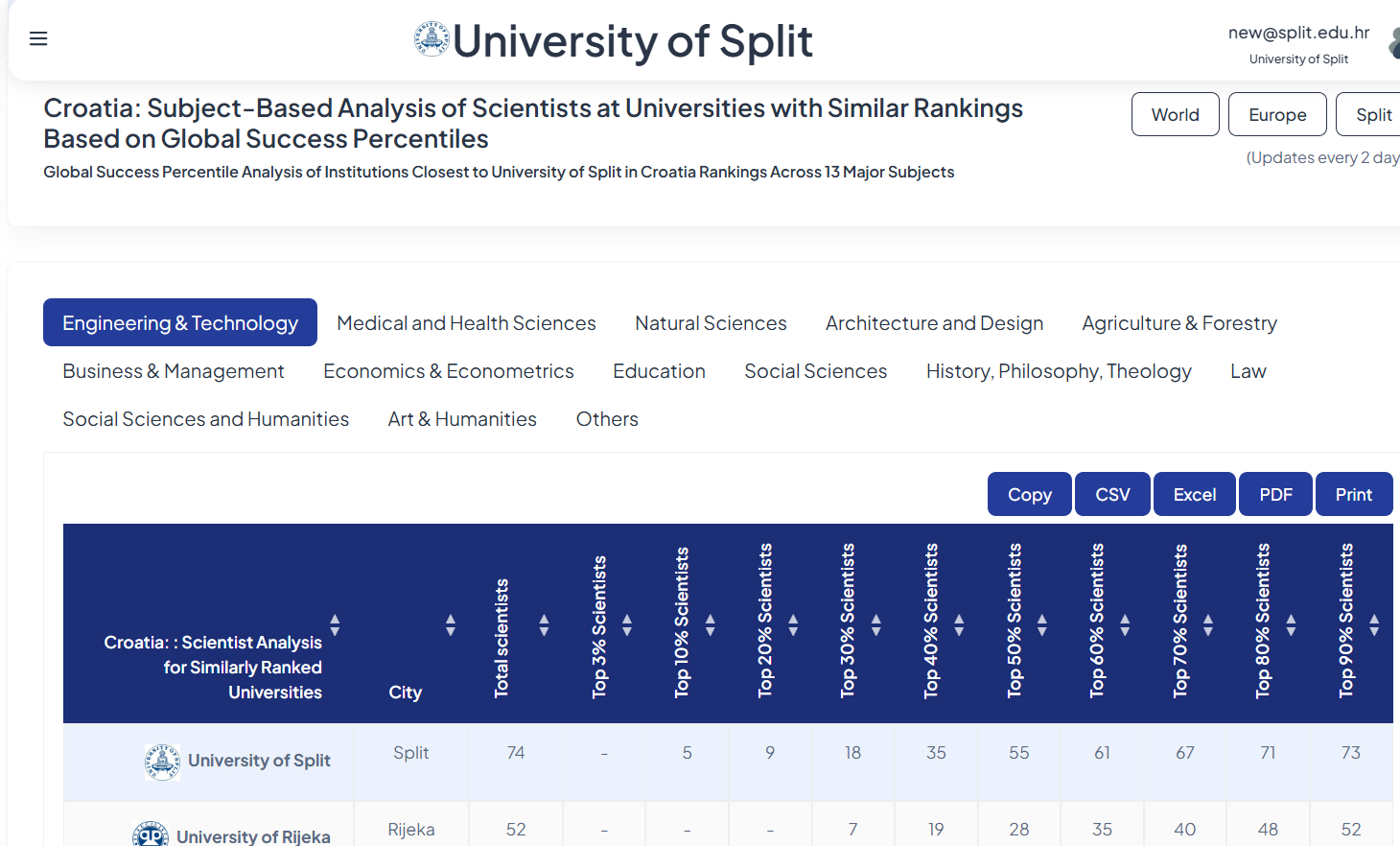This screenshot has width=1400, height=846.
Task: Click University of Split row logo
Action: tap(162, 762)
